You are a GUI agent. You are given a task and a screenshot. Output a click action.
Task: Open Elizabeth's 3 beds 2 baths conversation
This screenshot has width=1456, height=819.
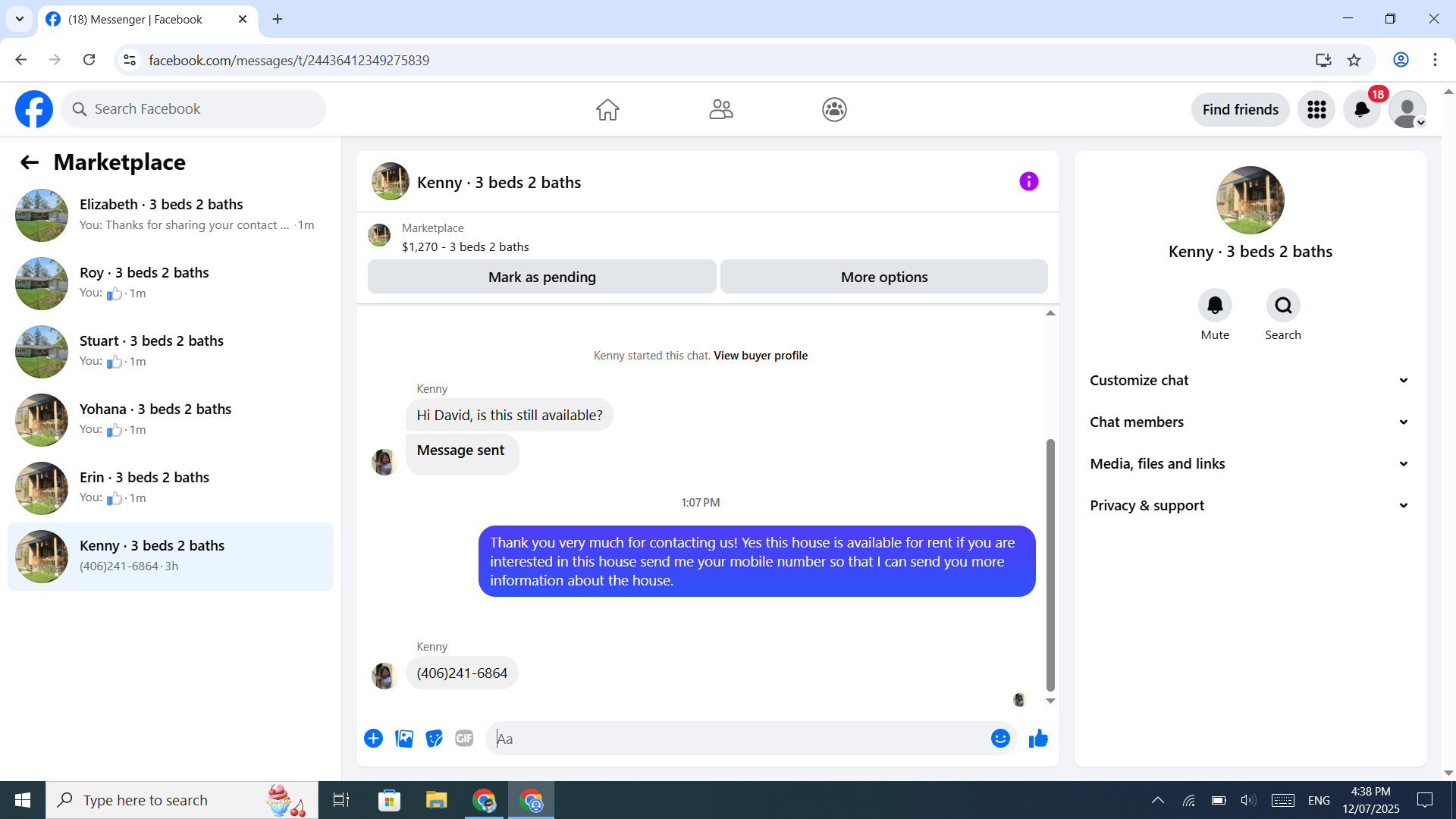tap(171, 215)
